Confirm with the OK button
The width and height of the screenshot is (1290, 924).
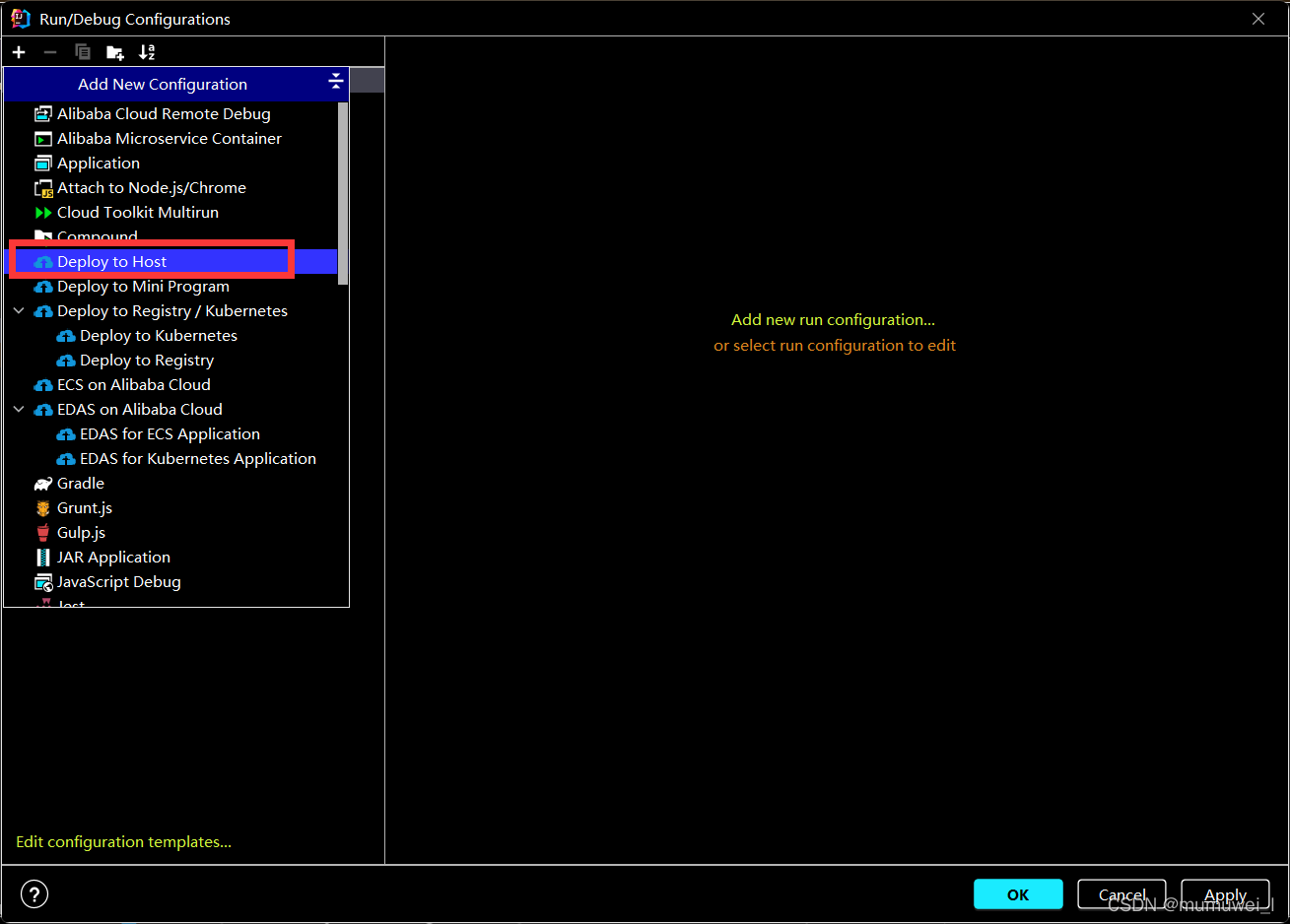pyautogui.click(x=1018, y=894)
